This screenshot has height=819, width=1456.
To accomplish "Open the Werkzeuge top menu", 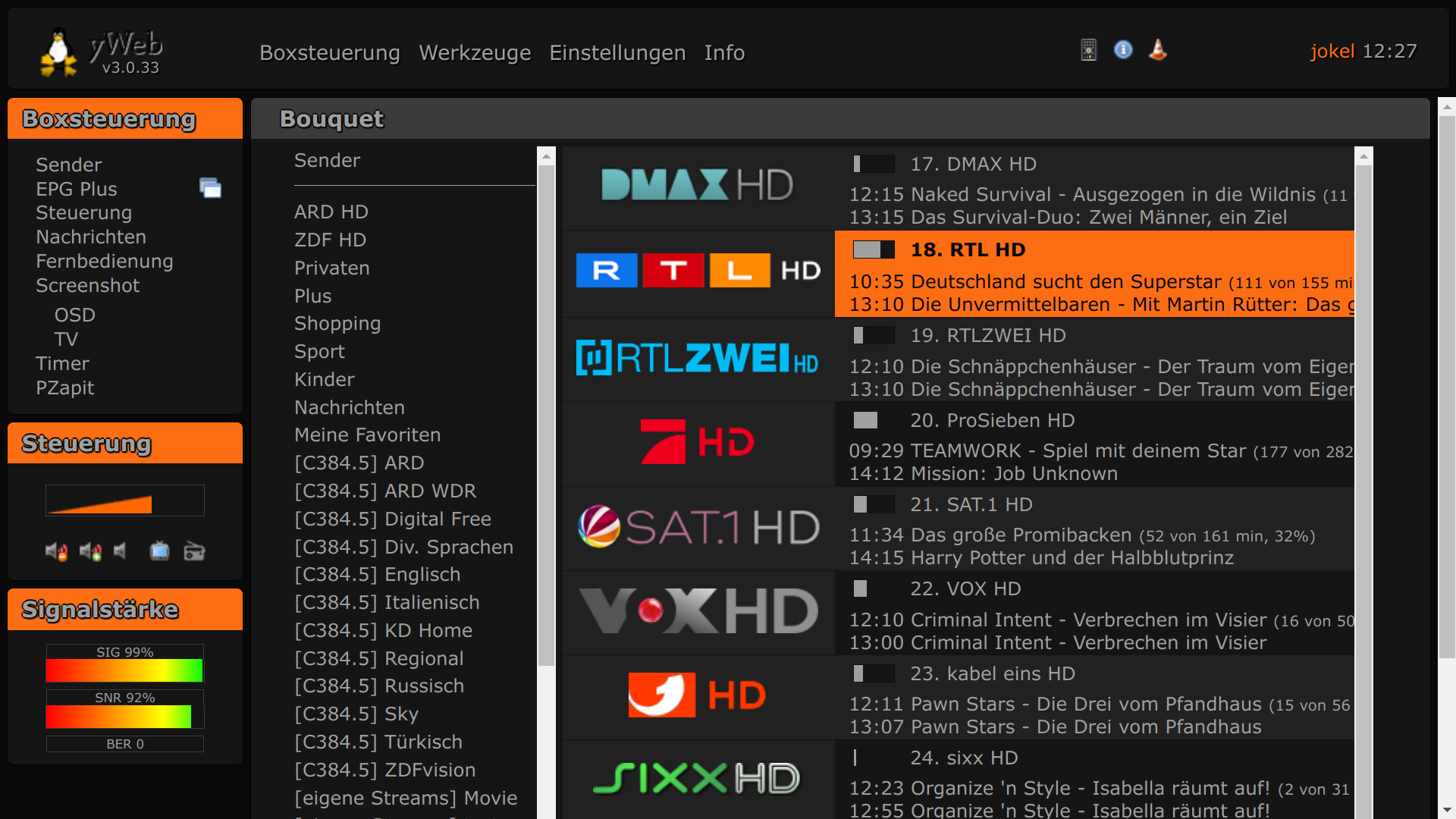I will (x=475, y=52).
